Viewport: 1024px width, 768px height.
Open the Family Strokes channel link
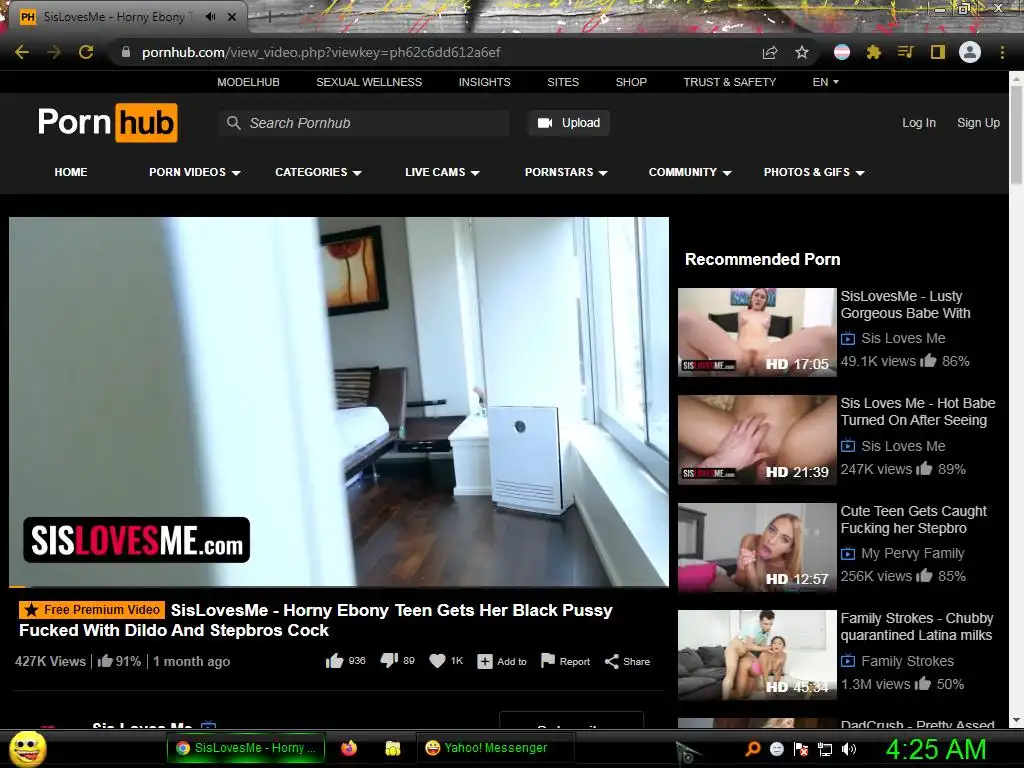[x=907, y=661]
